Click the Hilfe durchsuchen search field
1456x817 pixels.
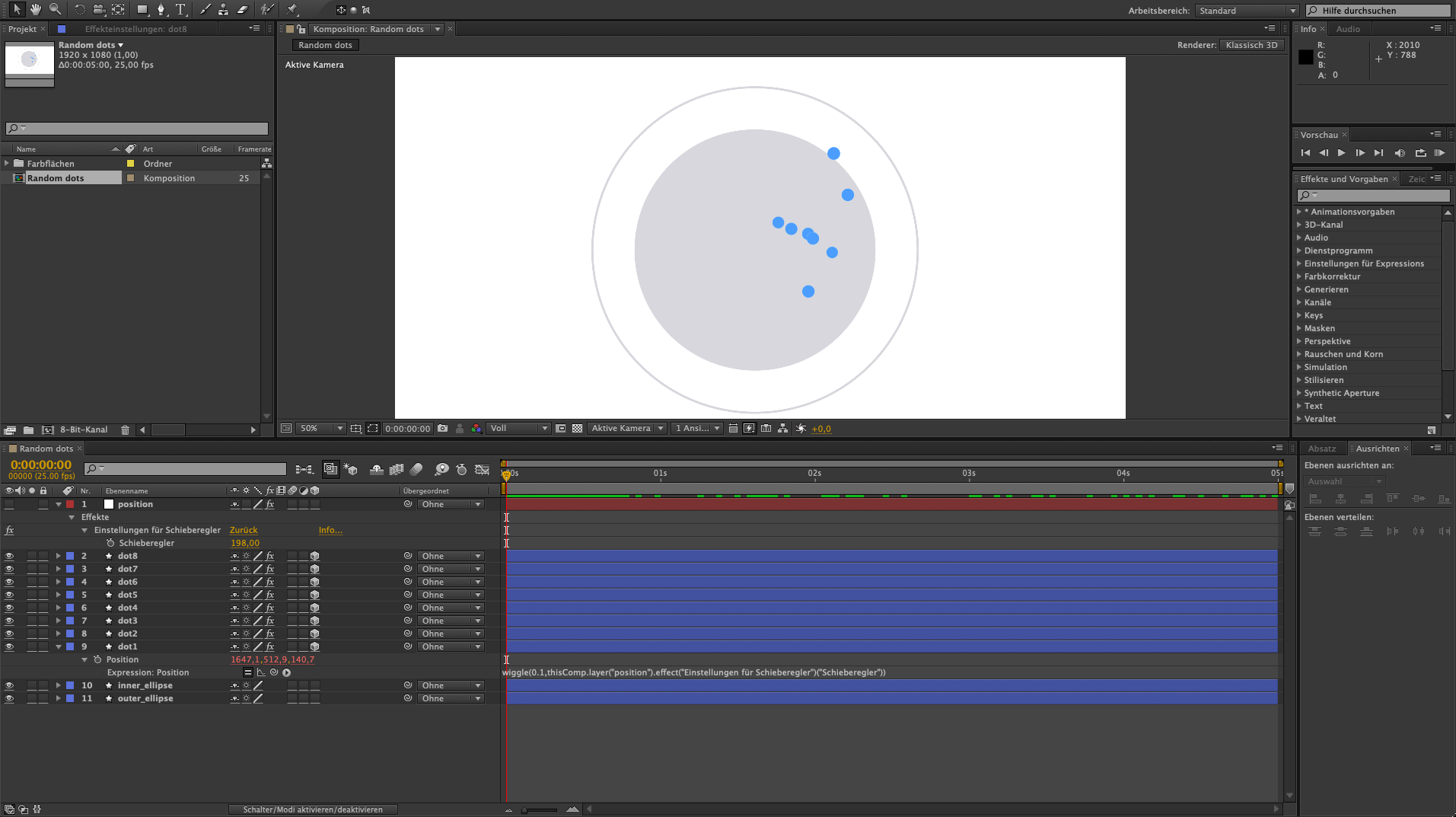pyautogui.click(x=1379, y=11)
